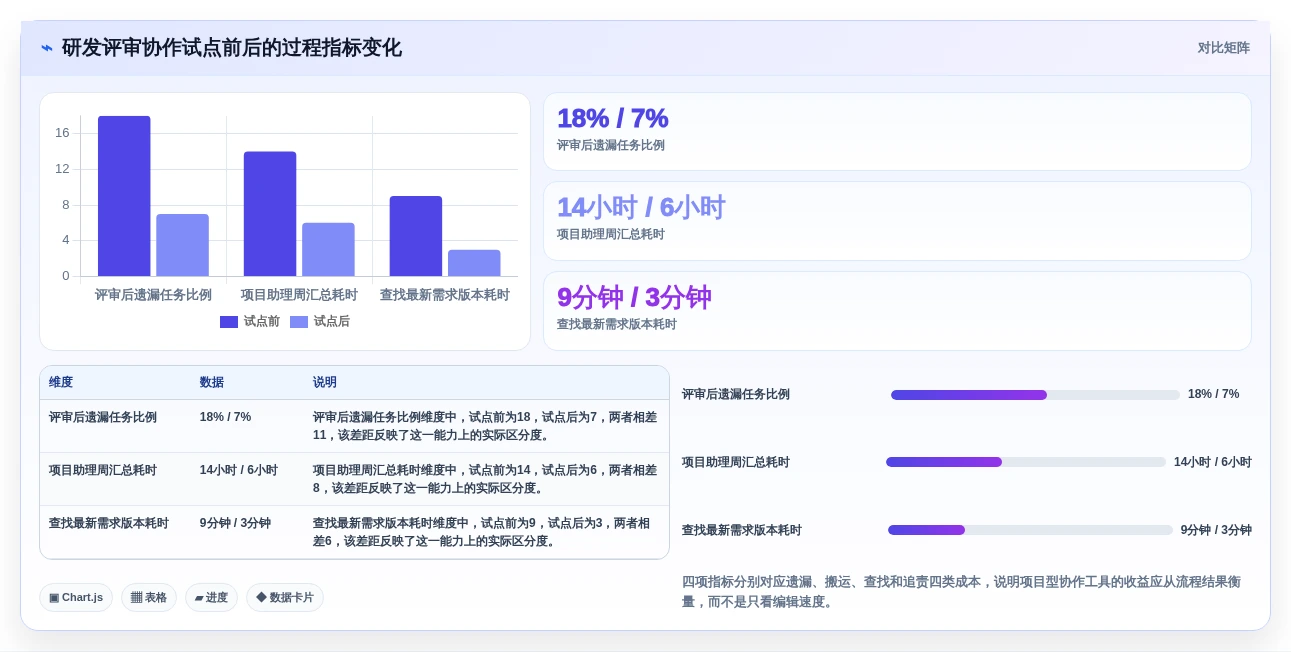Click the lightning icon beside the title
1291x652 pixels.
click(47, 48)
